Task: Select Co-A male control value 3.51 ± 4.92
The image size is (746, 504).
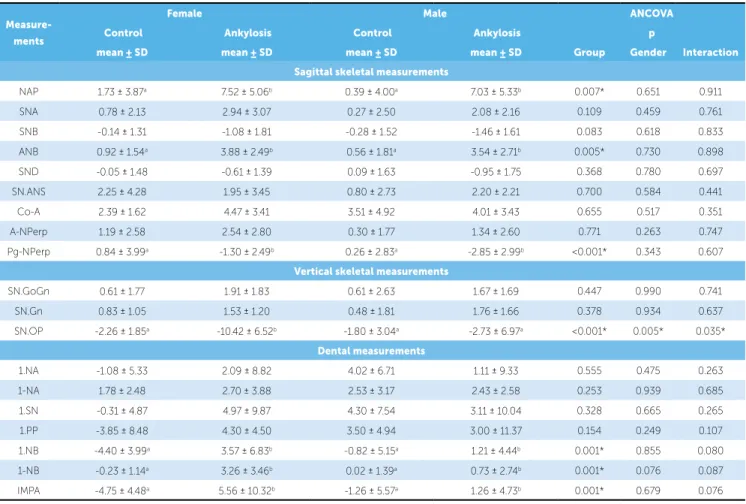Action: coord(371,211)
